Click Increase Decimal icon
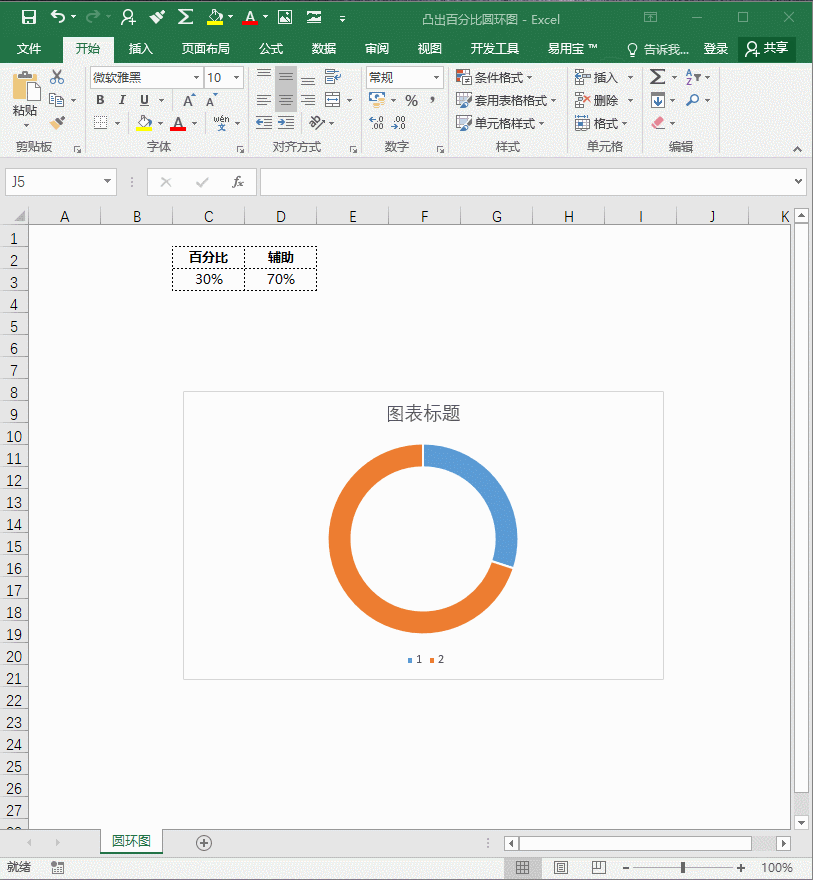The height and width of the screenshot is (880, 813). tap(376, 122)
